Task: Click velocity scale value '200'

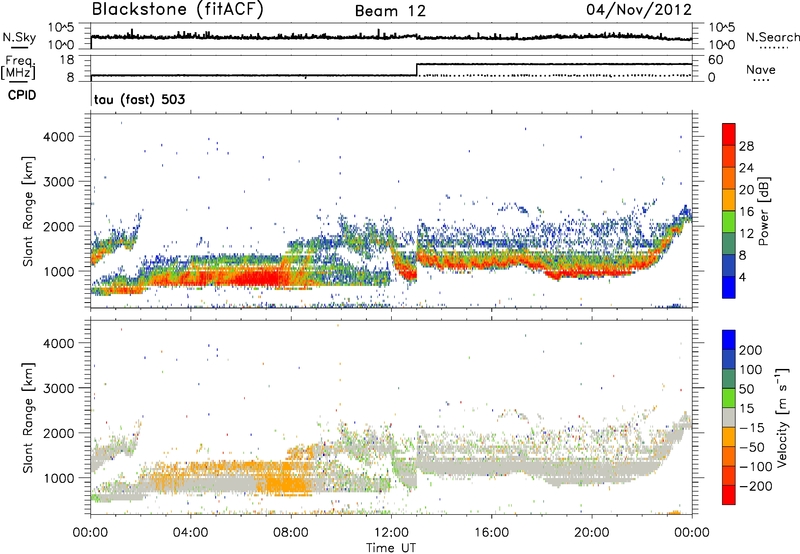Action: tap(751, 350)
